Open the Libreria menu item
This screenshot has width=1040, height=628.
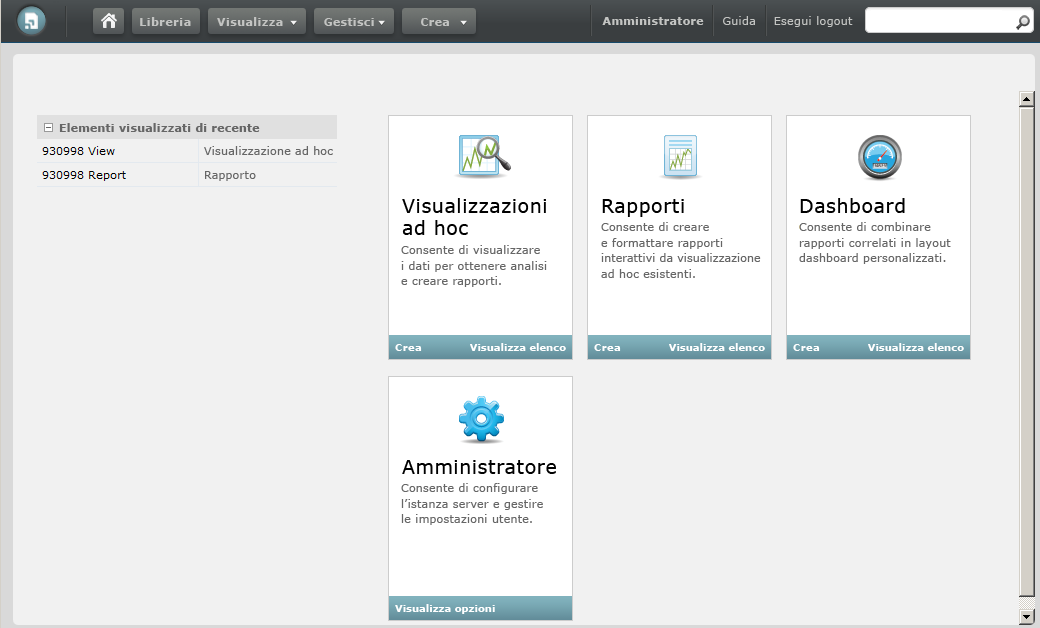tap(165, 21)
